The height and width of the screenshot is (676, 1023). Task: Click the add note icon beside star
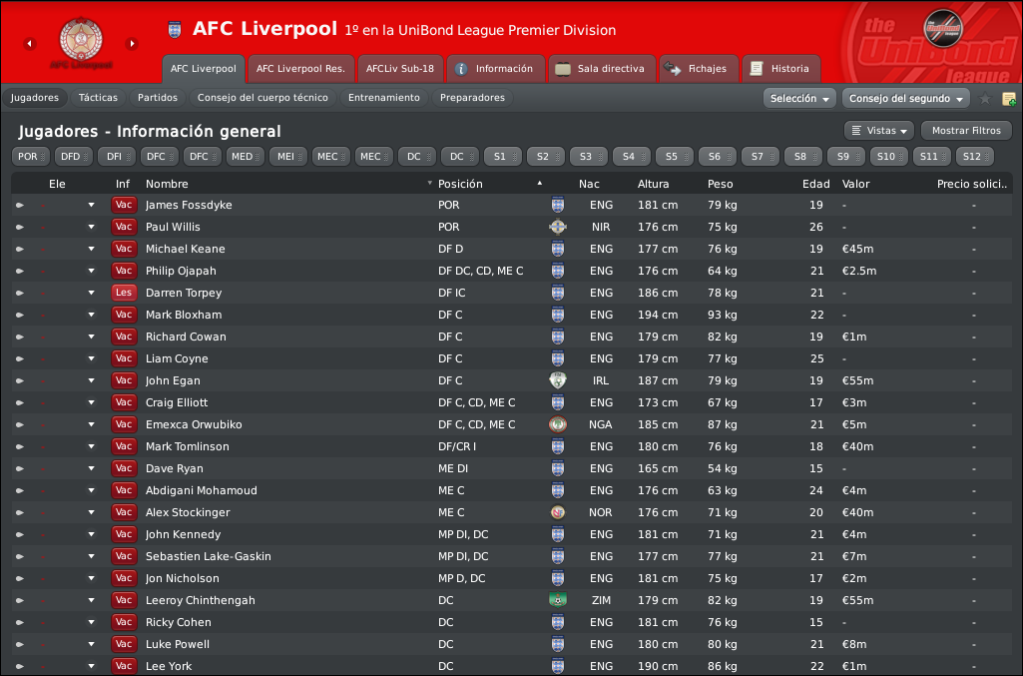click(x=1009, y=99)
